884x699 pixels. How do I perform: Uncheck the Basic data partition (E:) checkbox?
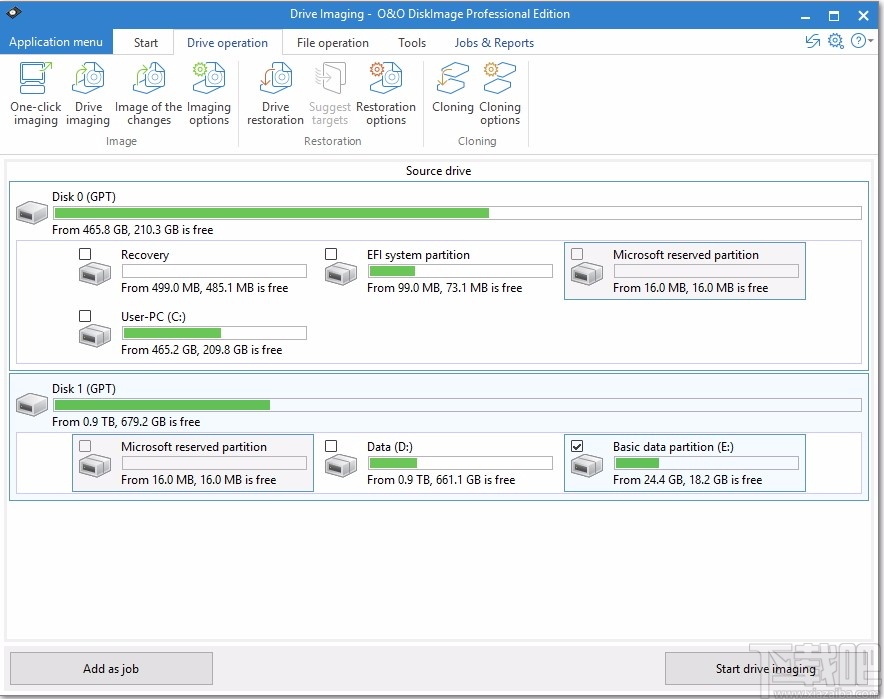577,446
